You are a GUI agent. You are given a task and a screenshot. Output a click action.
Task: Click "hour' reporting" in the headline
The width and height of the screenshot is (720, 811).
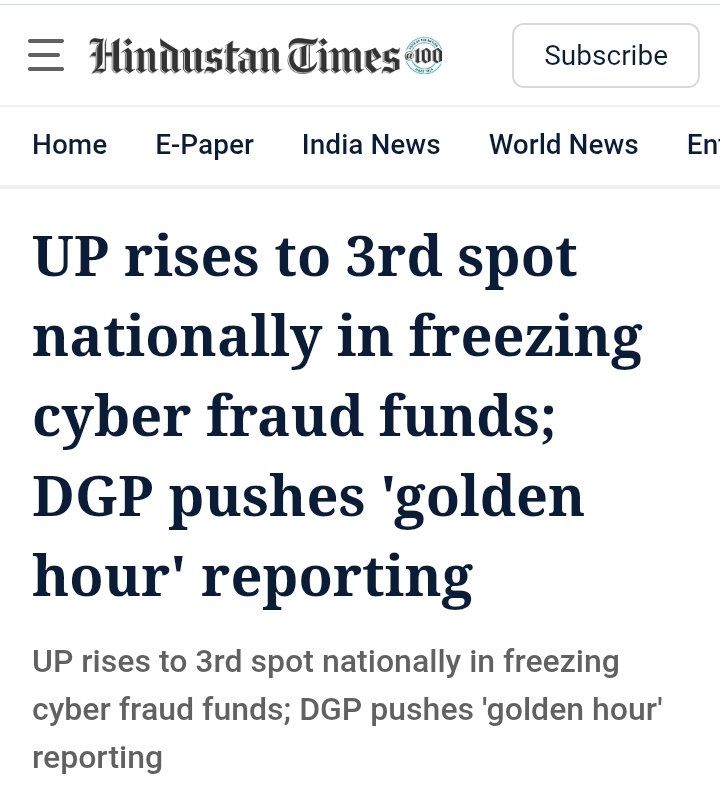click(252, 575)
